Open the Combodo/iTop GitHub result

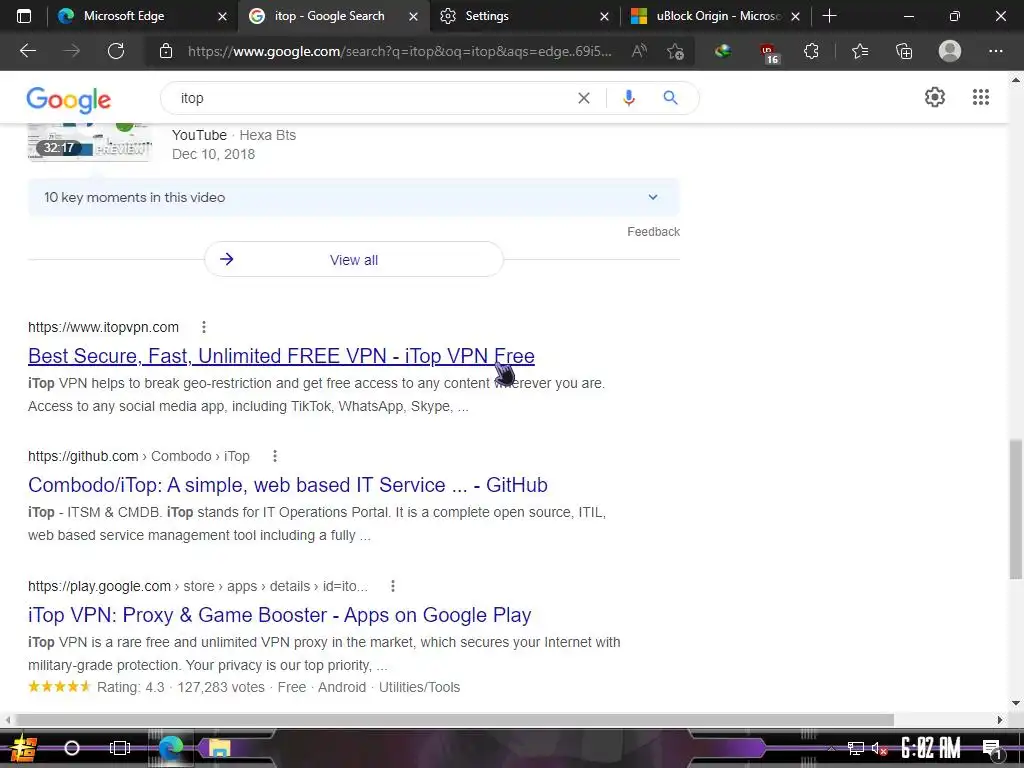pyautogui.click(x=288, y=485)
